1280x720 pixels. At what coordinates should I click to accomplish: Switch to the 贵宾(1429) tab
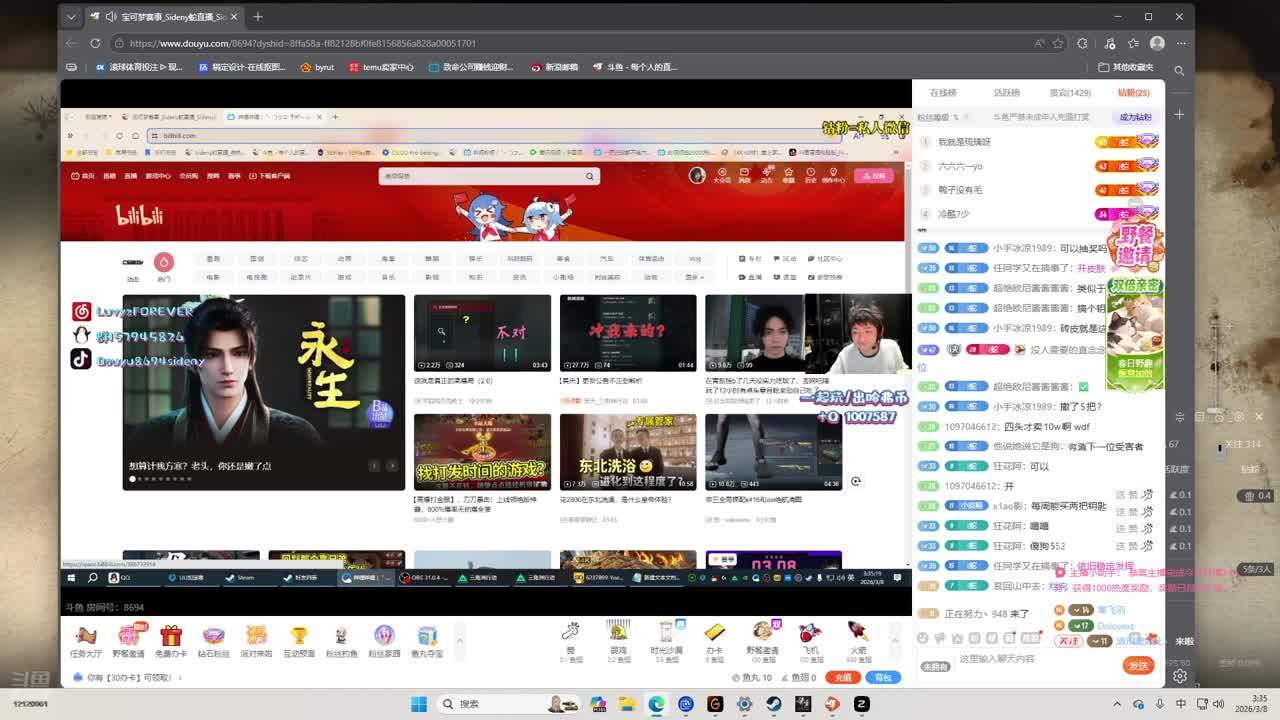1069,93
